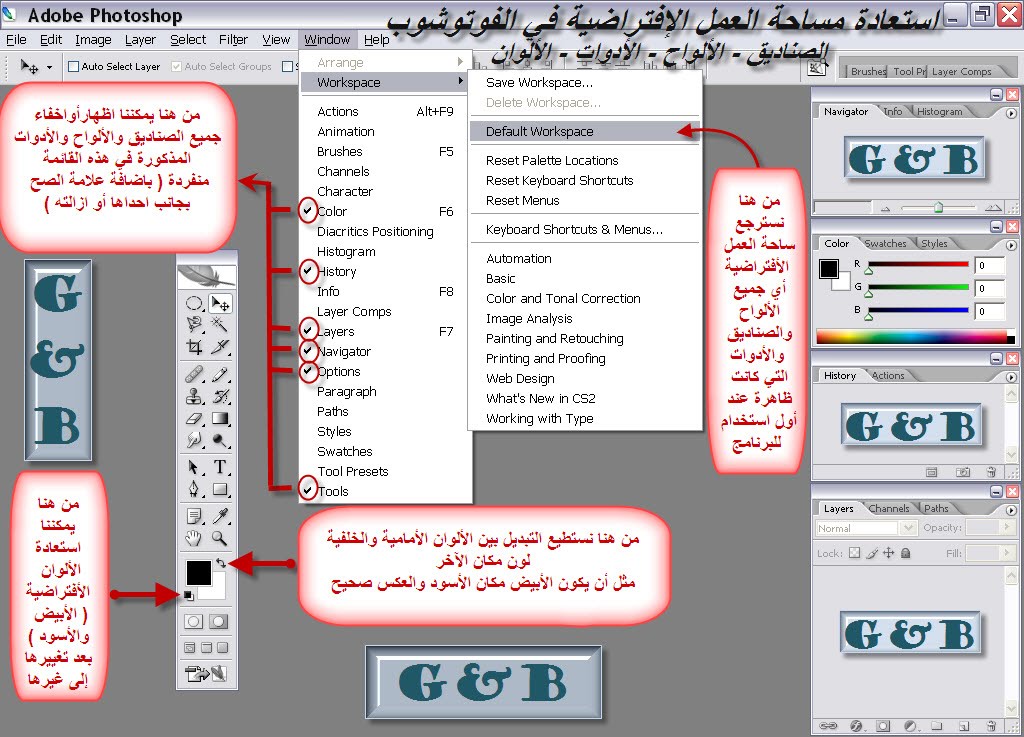
Task: Expand the Normal blend mode dropdown
Action: point(908,528)
